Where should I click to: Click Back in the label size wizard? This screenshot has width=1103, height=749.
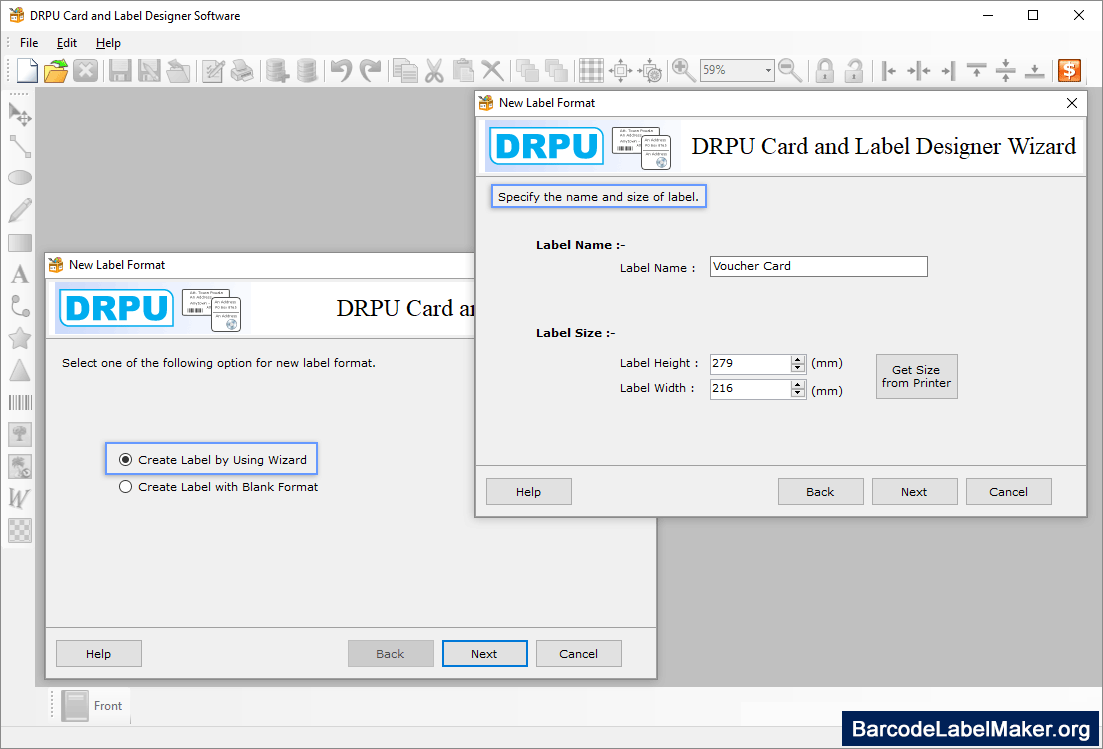(x=820, y=492)
